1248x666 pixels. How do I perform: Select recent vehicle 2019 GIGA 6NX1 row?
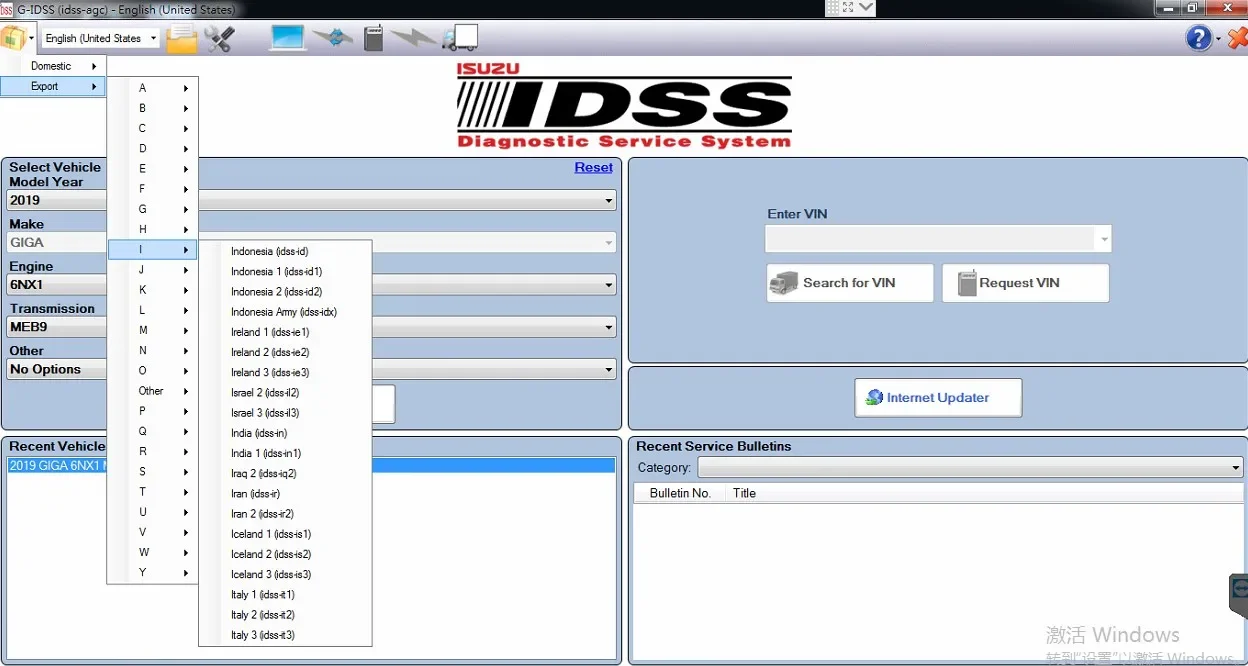(311, 465)
